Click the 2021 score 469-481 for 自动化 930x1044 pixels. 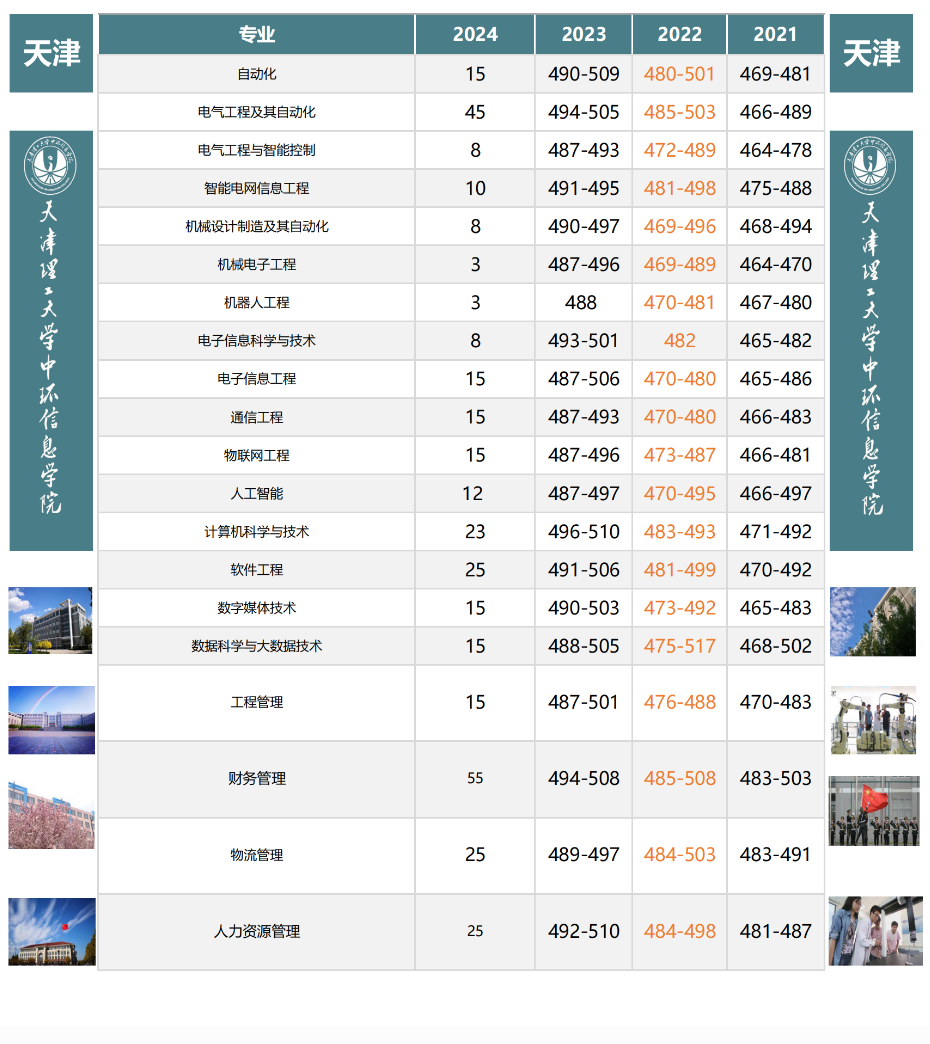click(x=776, y=74)
